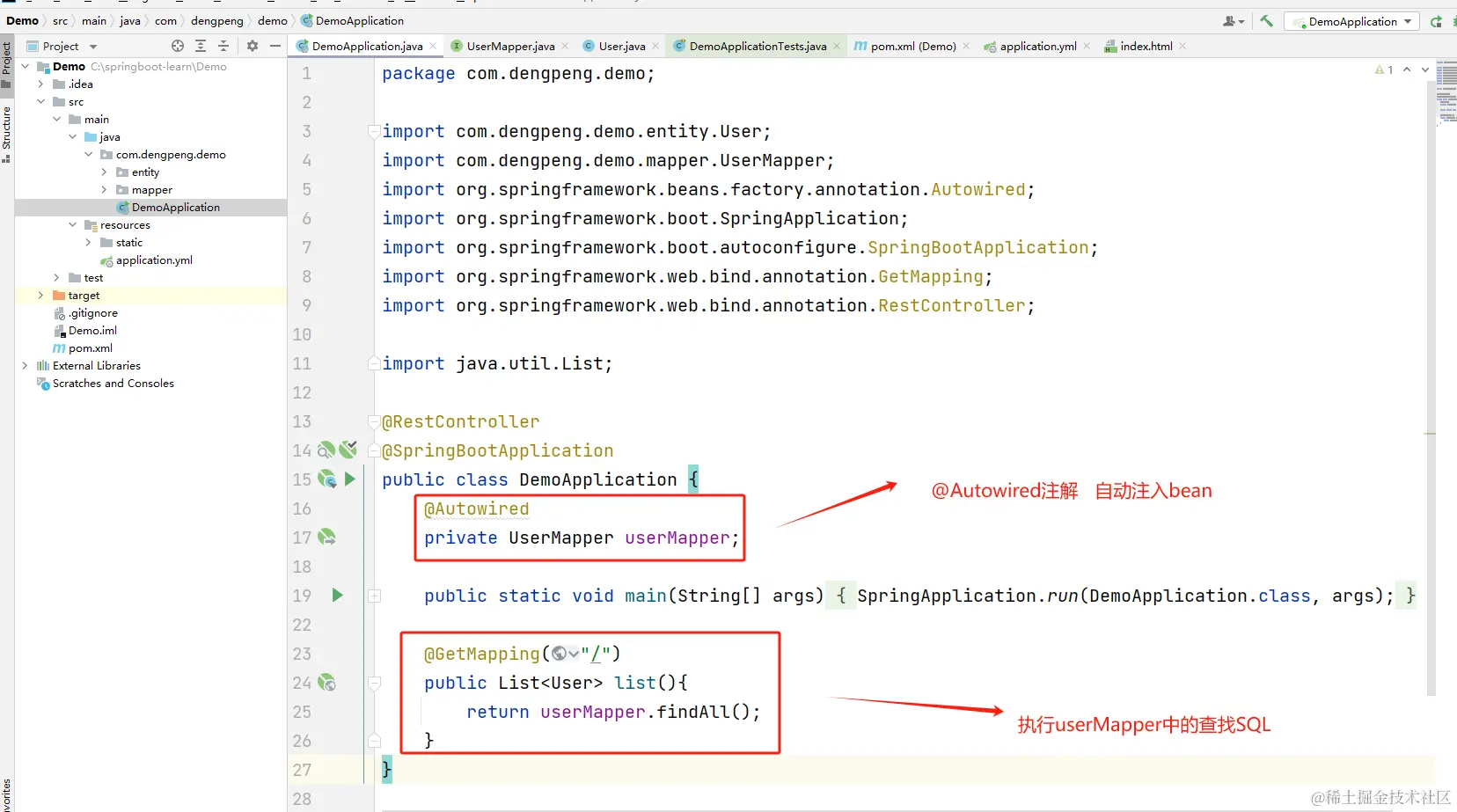Screen dimensions: 1457x812
Task: Expand the .idea folder
Action: [x=40, y=84]
